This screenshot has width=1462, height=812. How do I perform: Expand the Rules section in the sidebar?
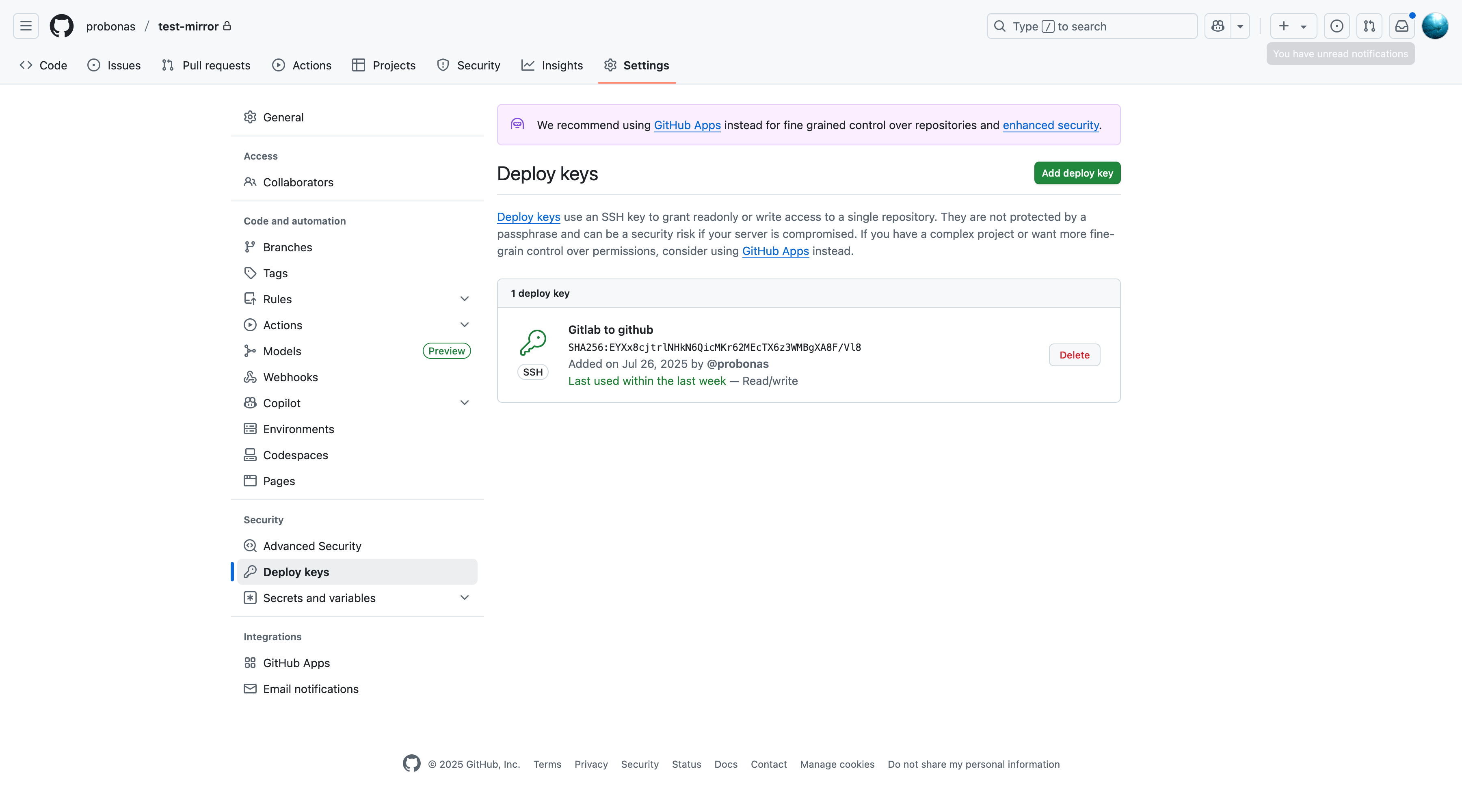(465, 298)
